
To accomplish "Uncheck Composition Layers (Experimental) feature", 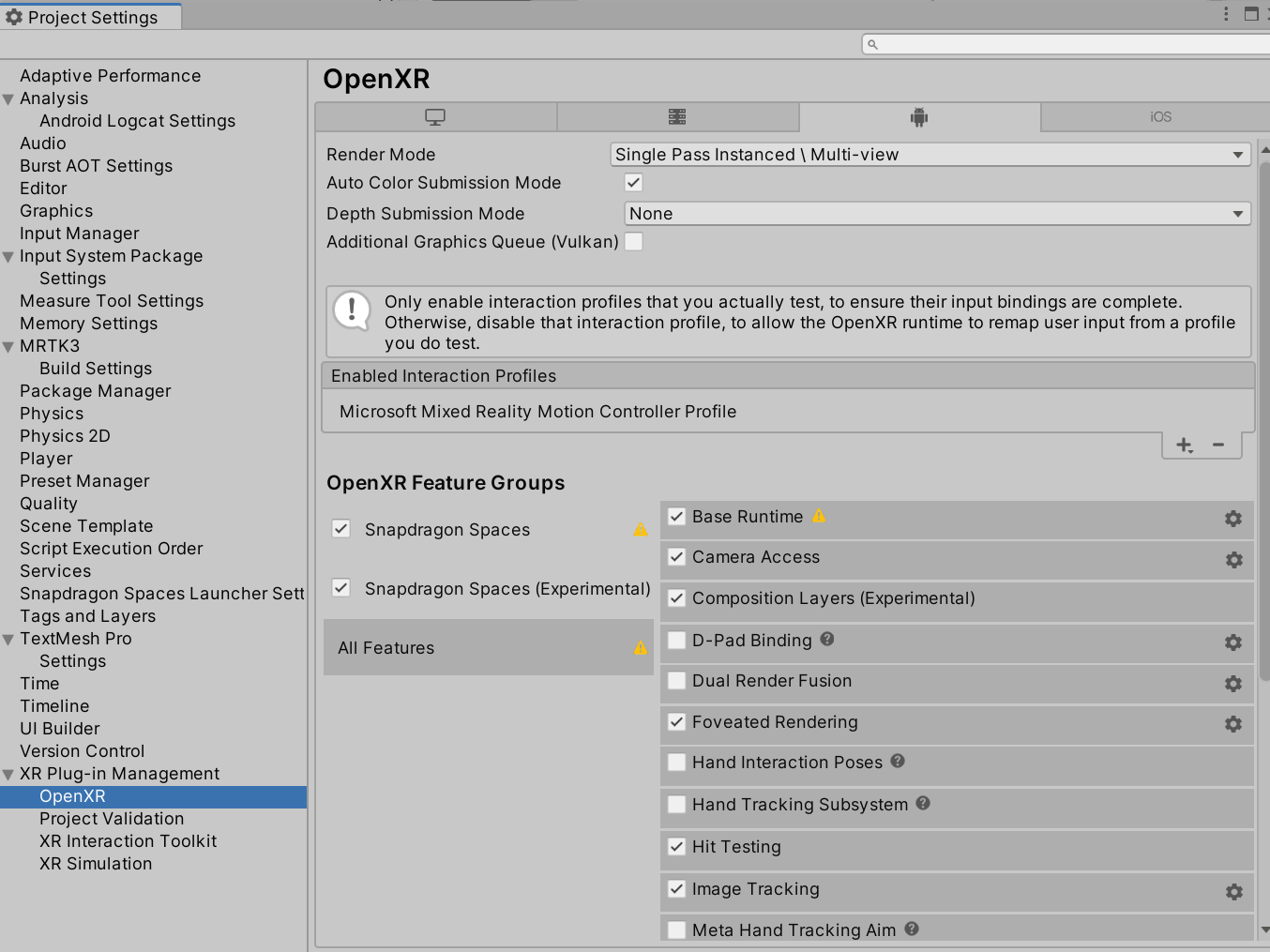I will click(676, 598).
